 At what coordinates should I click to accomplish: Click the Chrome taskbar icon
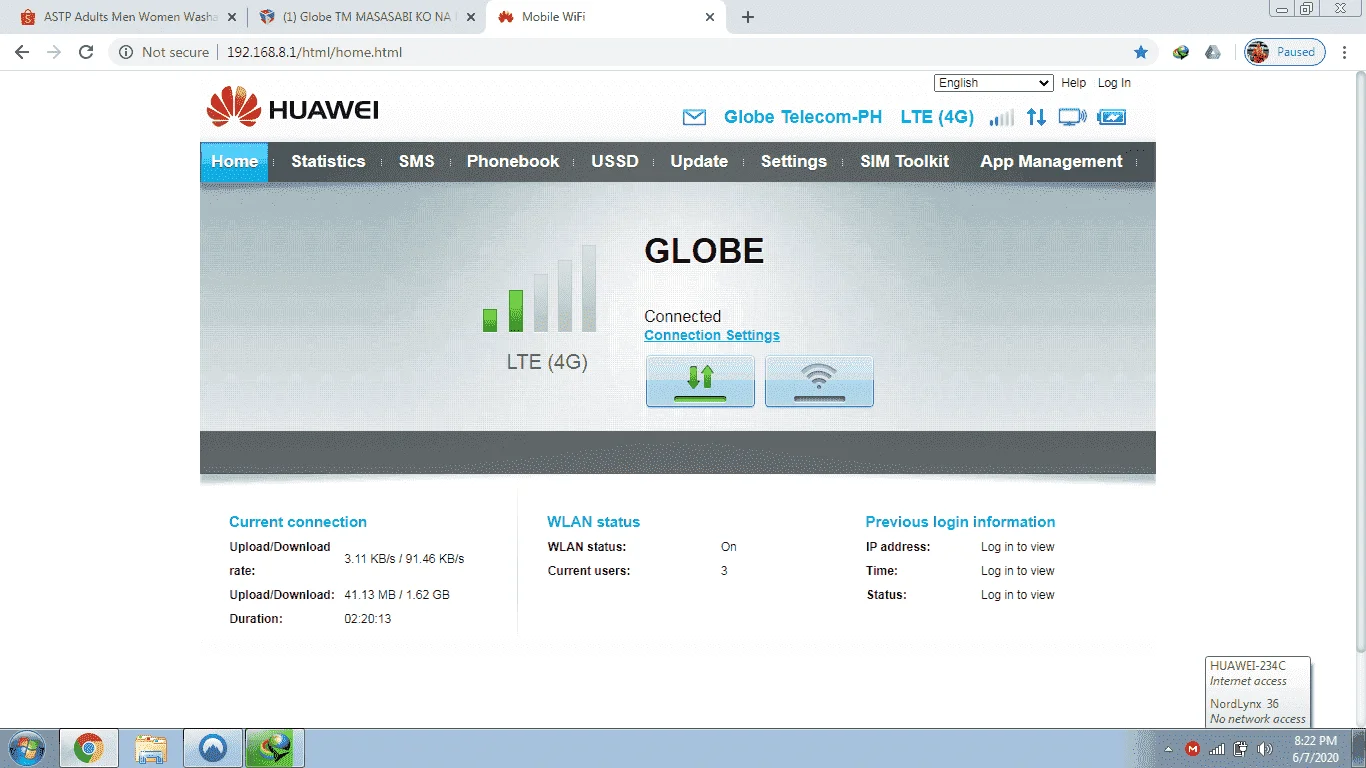point(89,748)
